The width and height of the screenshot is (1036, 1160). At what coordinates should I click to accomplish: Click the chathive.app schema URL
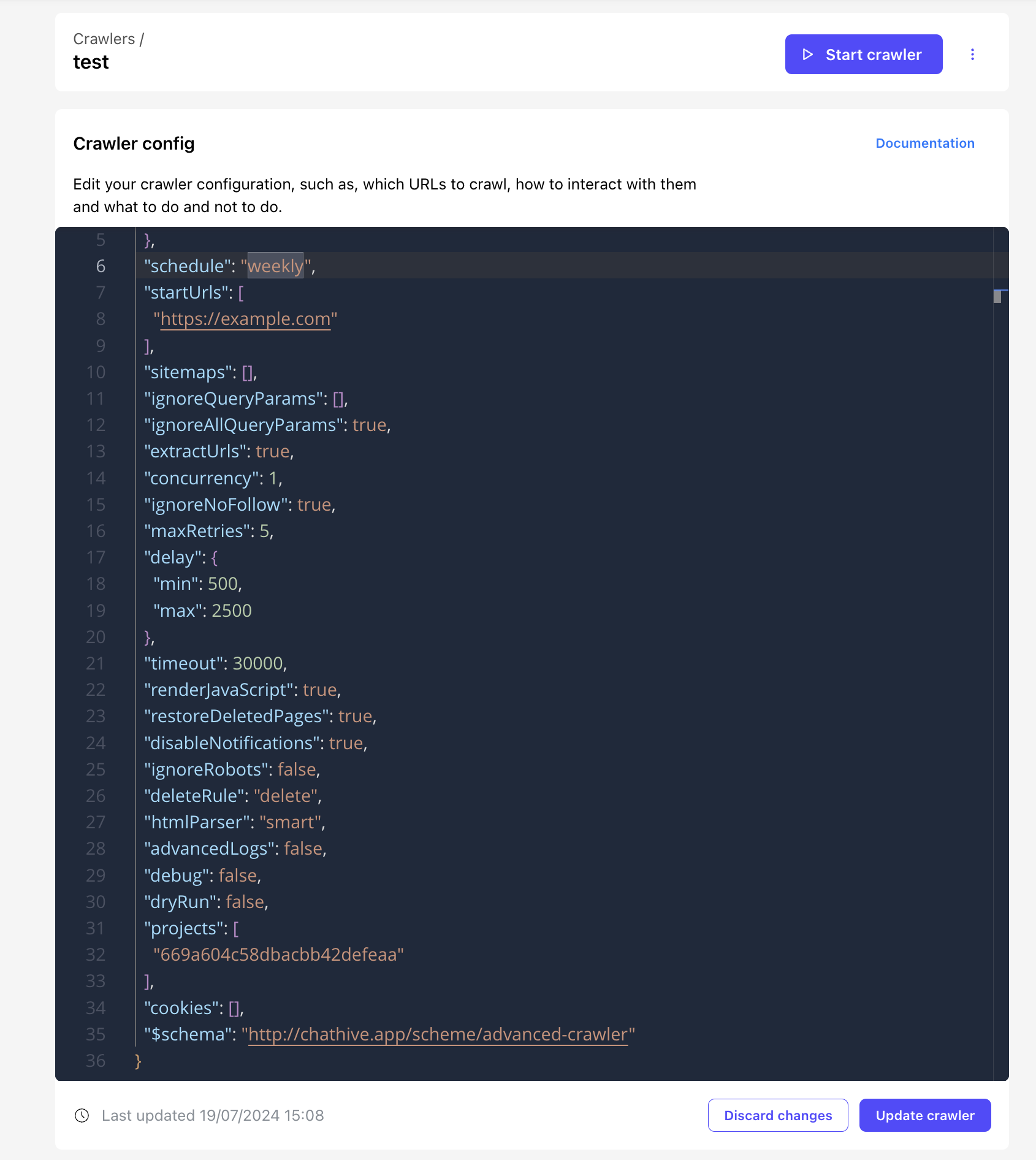click(x=438, y=1034)
